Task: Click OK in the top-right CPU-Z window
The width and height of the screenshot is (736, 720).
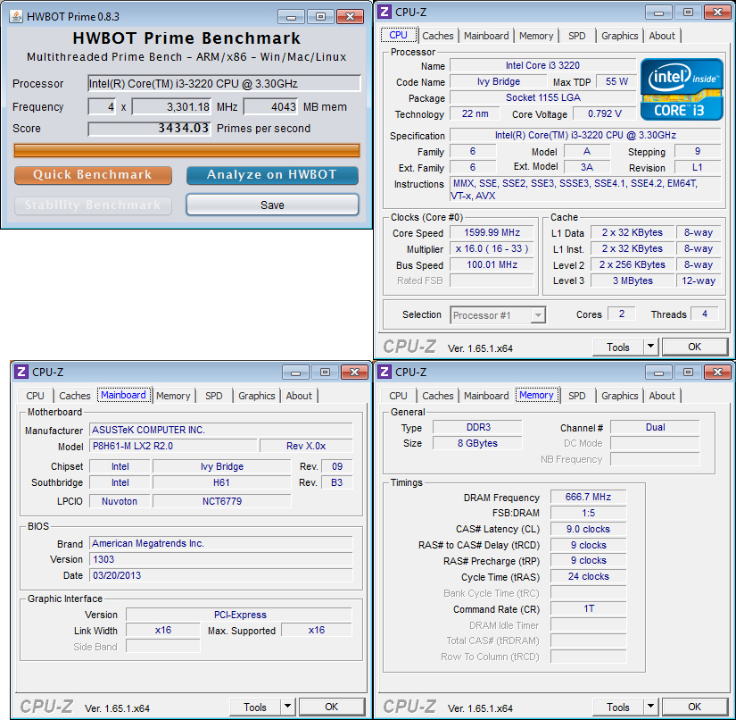Action: (695, 347)
